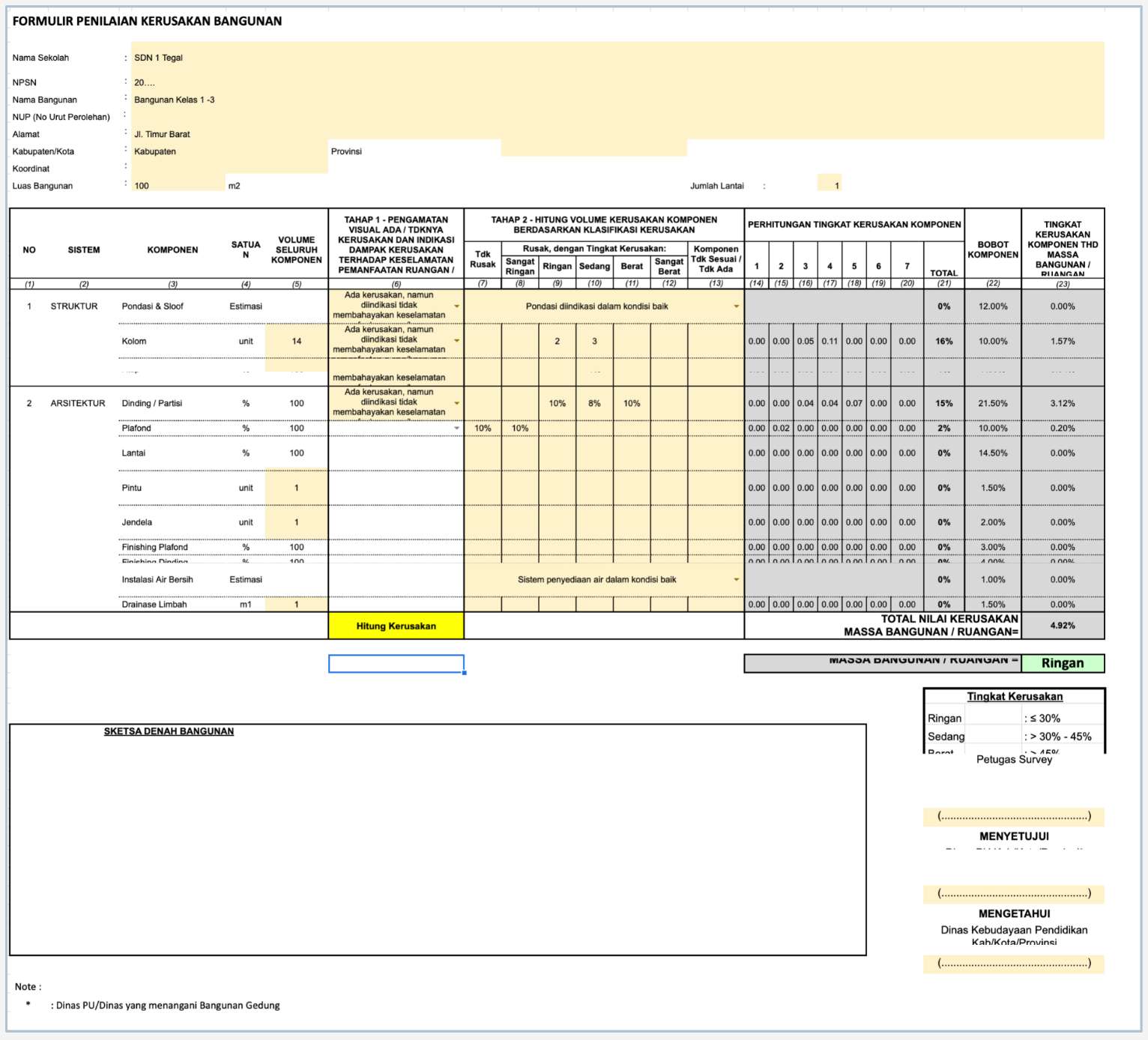This screenshot has width=1148, height=1040.
Task: Select the Dinding / Partisi Sedang cell 8%
Action: [x=595, y=403]
